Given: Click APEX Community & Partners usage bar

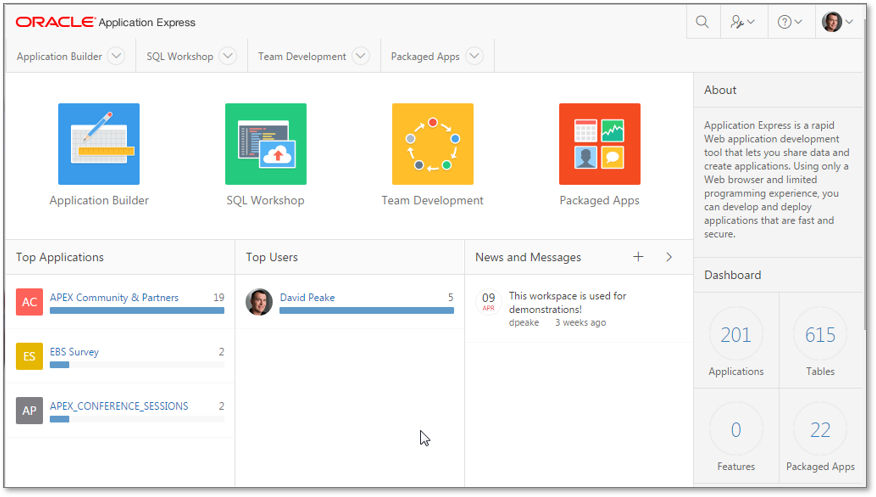Looking at the screenshot, I should pyautogui.click(x=137, y=310).
